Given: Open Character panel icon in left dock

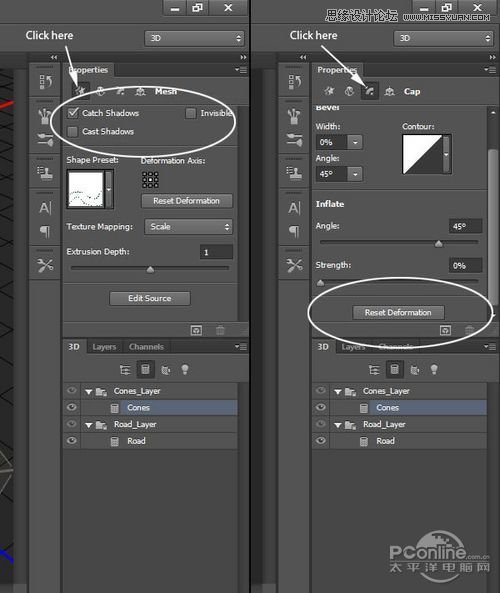Looking at the screenshot, I should coord(45,208).
